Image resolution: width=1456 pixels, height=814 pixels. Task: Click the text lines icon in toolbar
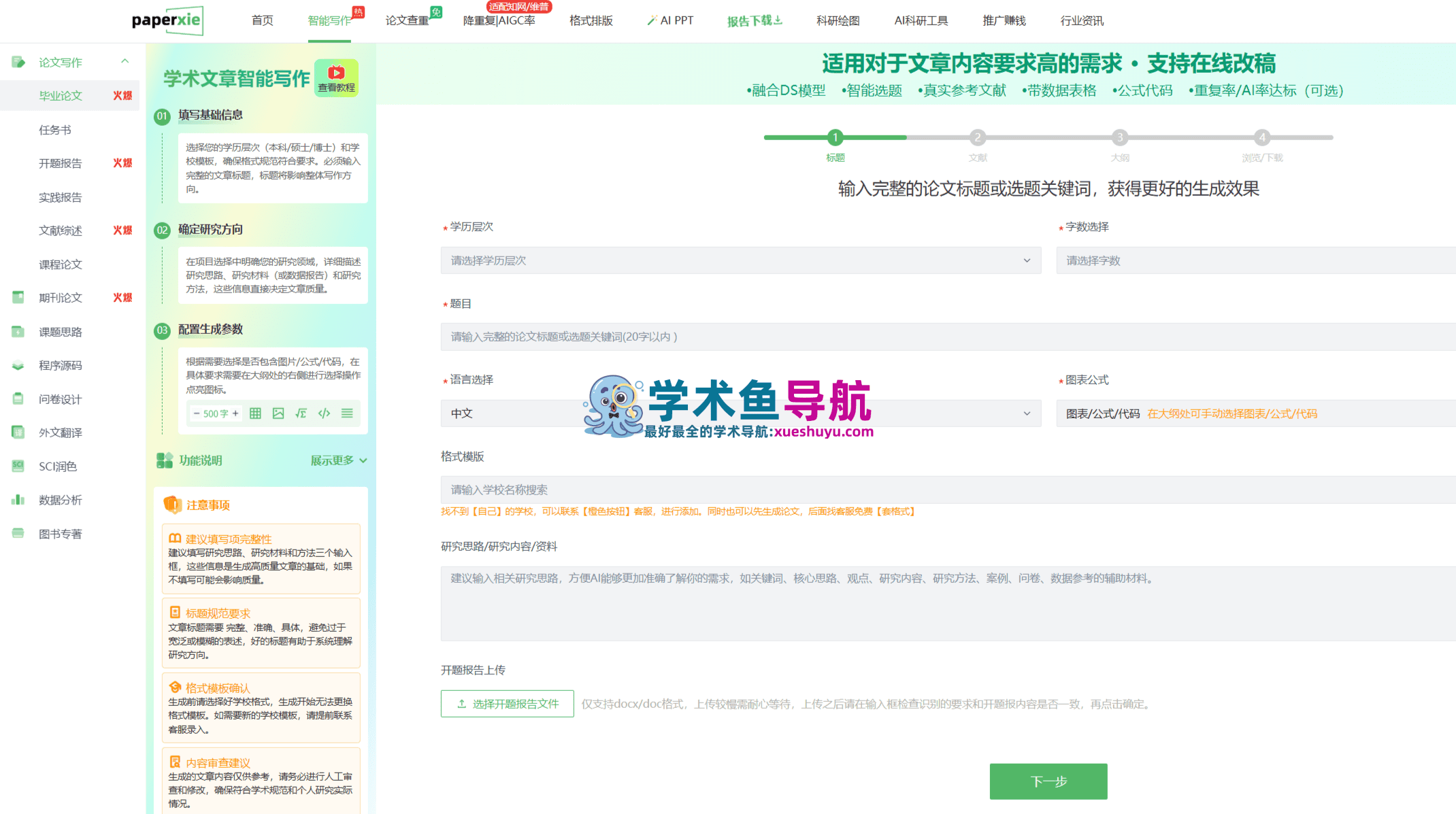point(347,413)
